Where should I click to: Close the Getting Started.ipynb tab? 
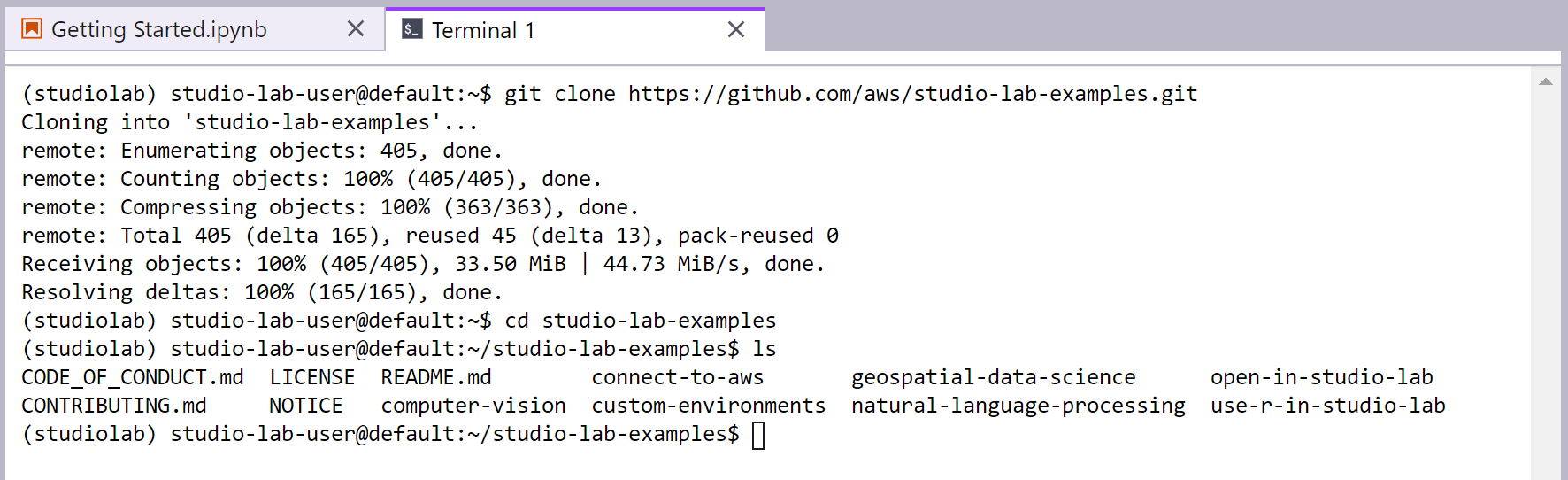point(356,29)
